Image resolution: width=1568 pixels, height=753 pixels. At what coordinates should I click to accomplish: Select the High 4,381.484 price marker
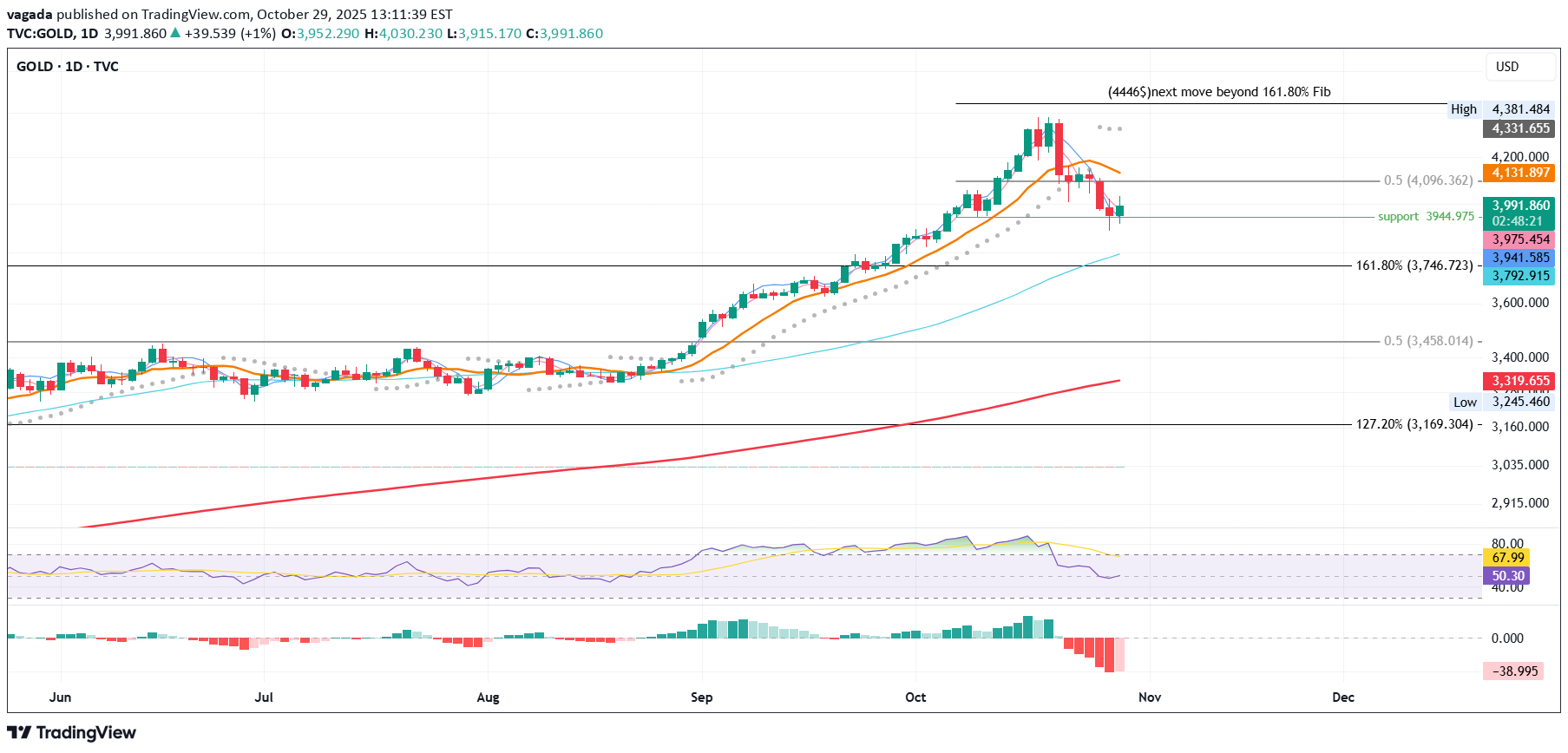(1520, 109)
